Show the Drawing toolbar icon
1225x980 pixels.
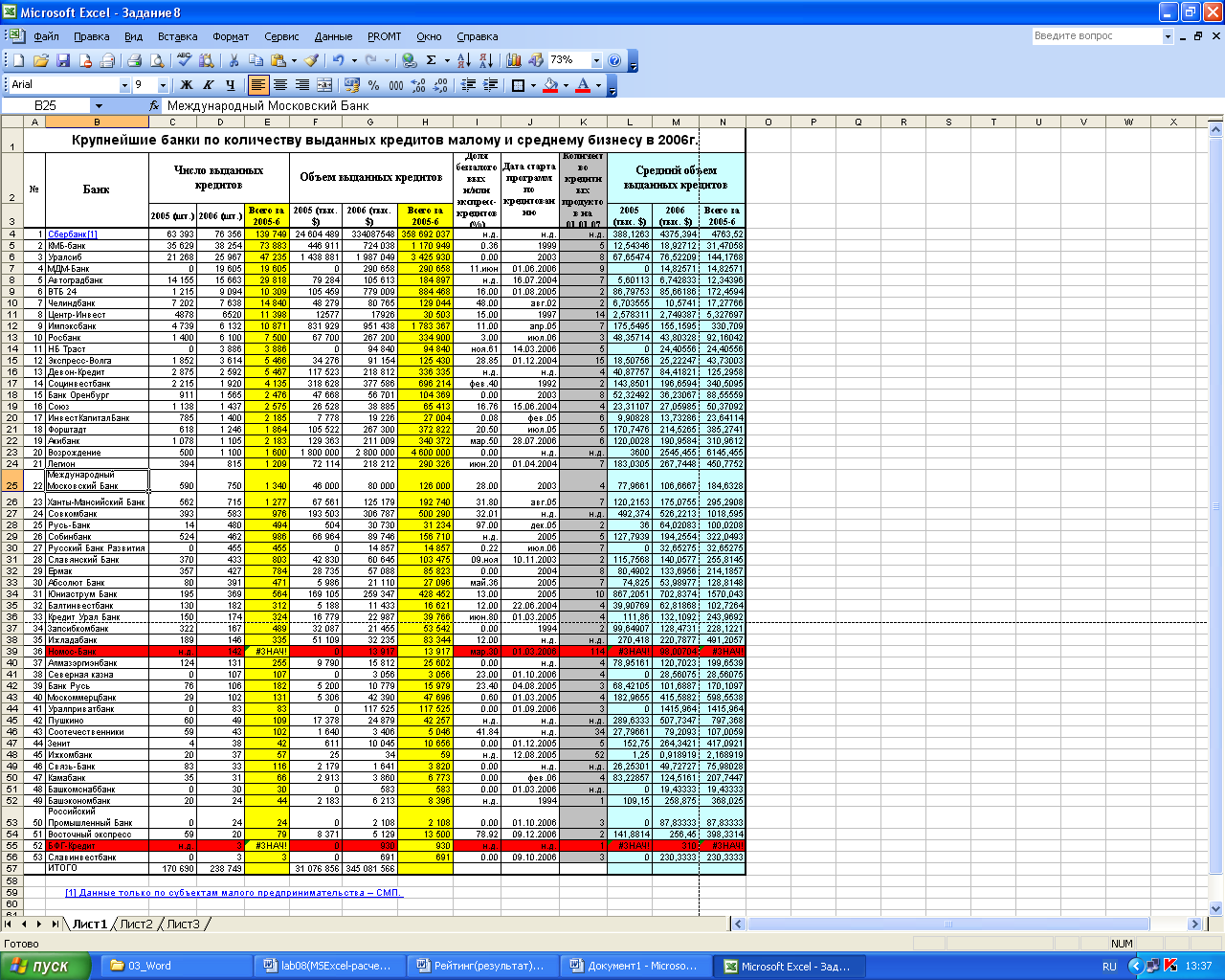[x=536, y=60]
